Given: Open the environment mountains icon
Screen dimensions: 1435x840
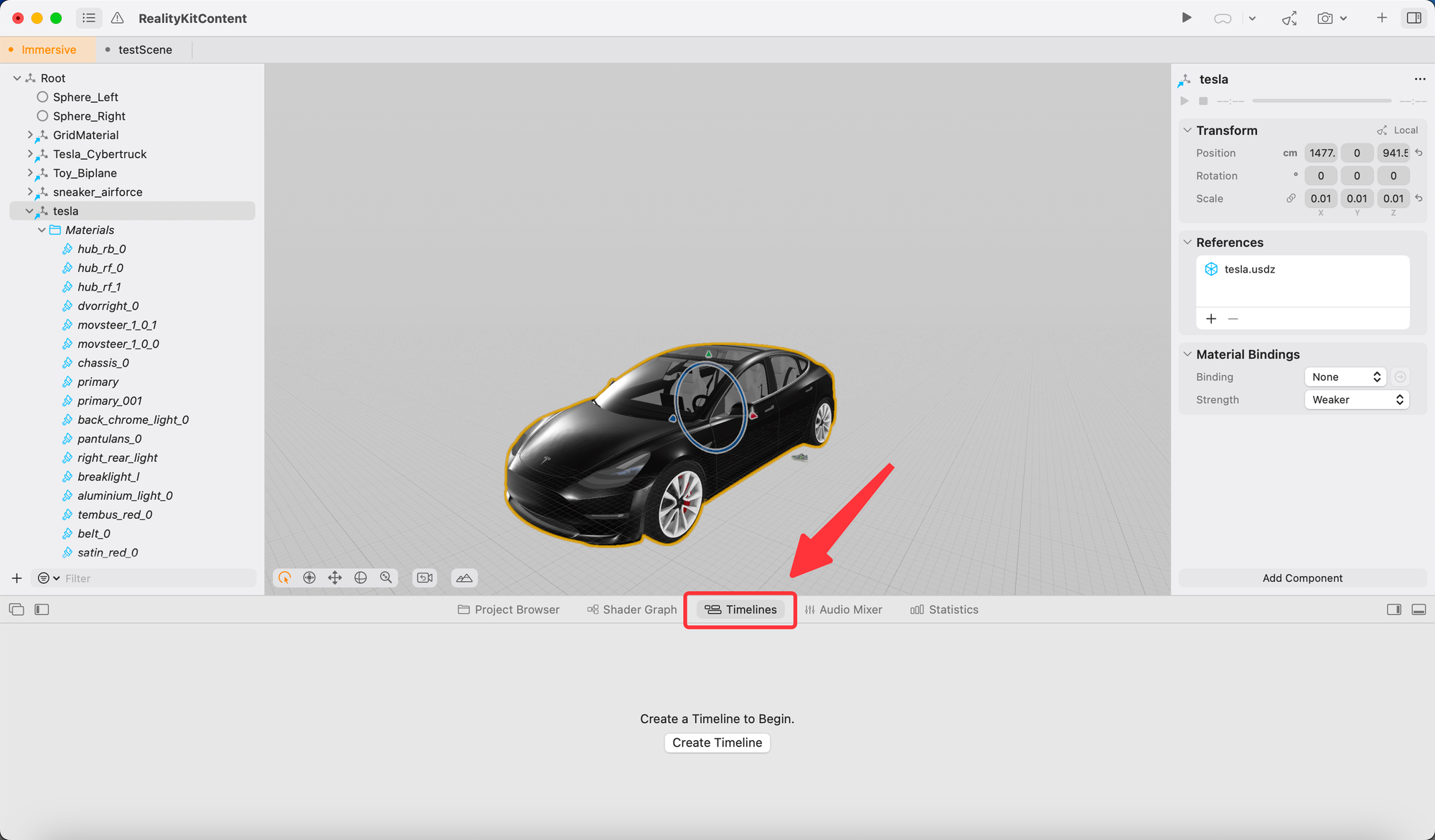Looking at the screenshot, I should pos(464,578).
